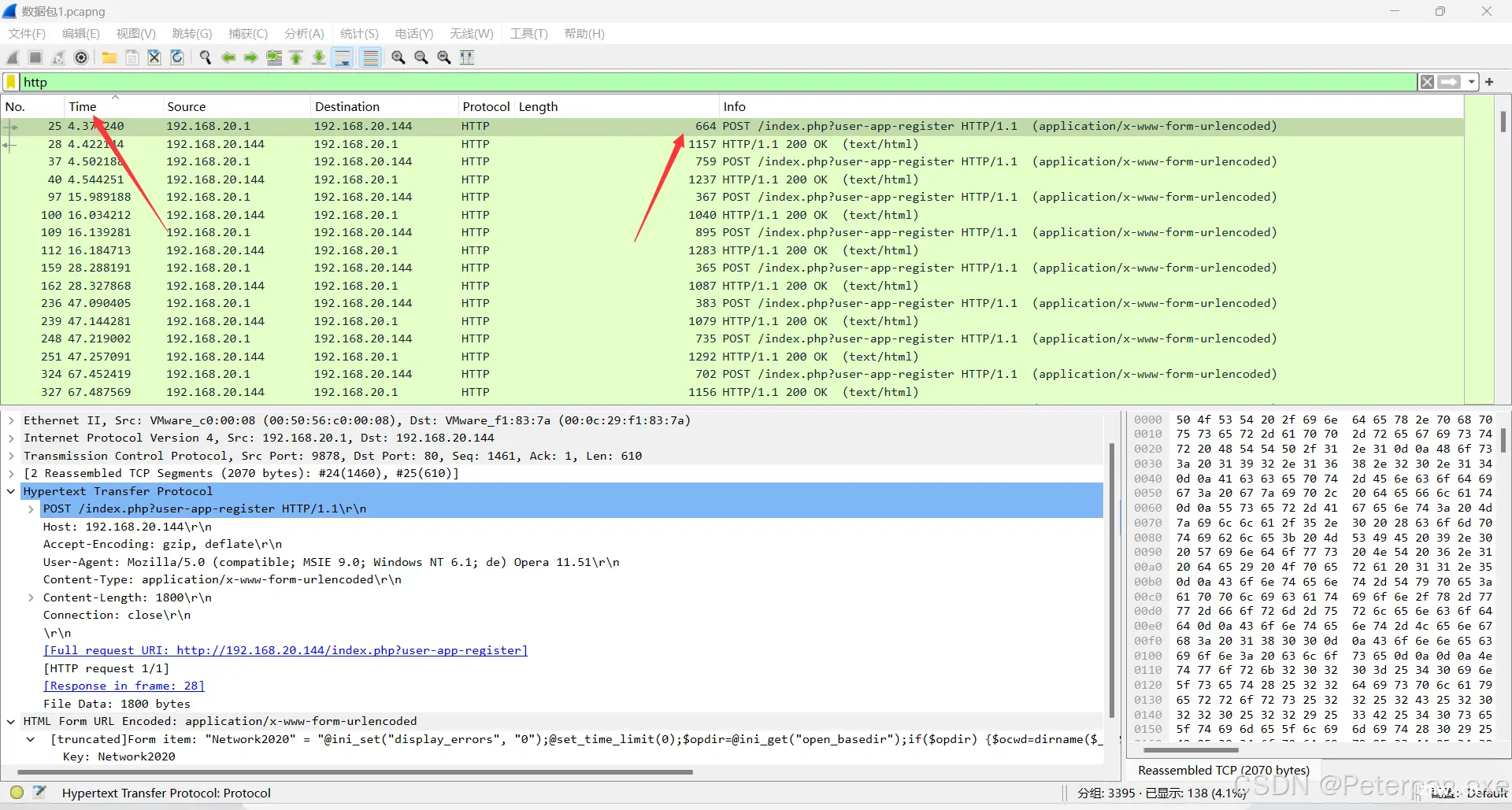Collapse HTML Form URL Encoded node
Screen dimensions: 1512x810
coord(11,721)
